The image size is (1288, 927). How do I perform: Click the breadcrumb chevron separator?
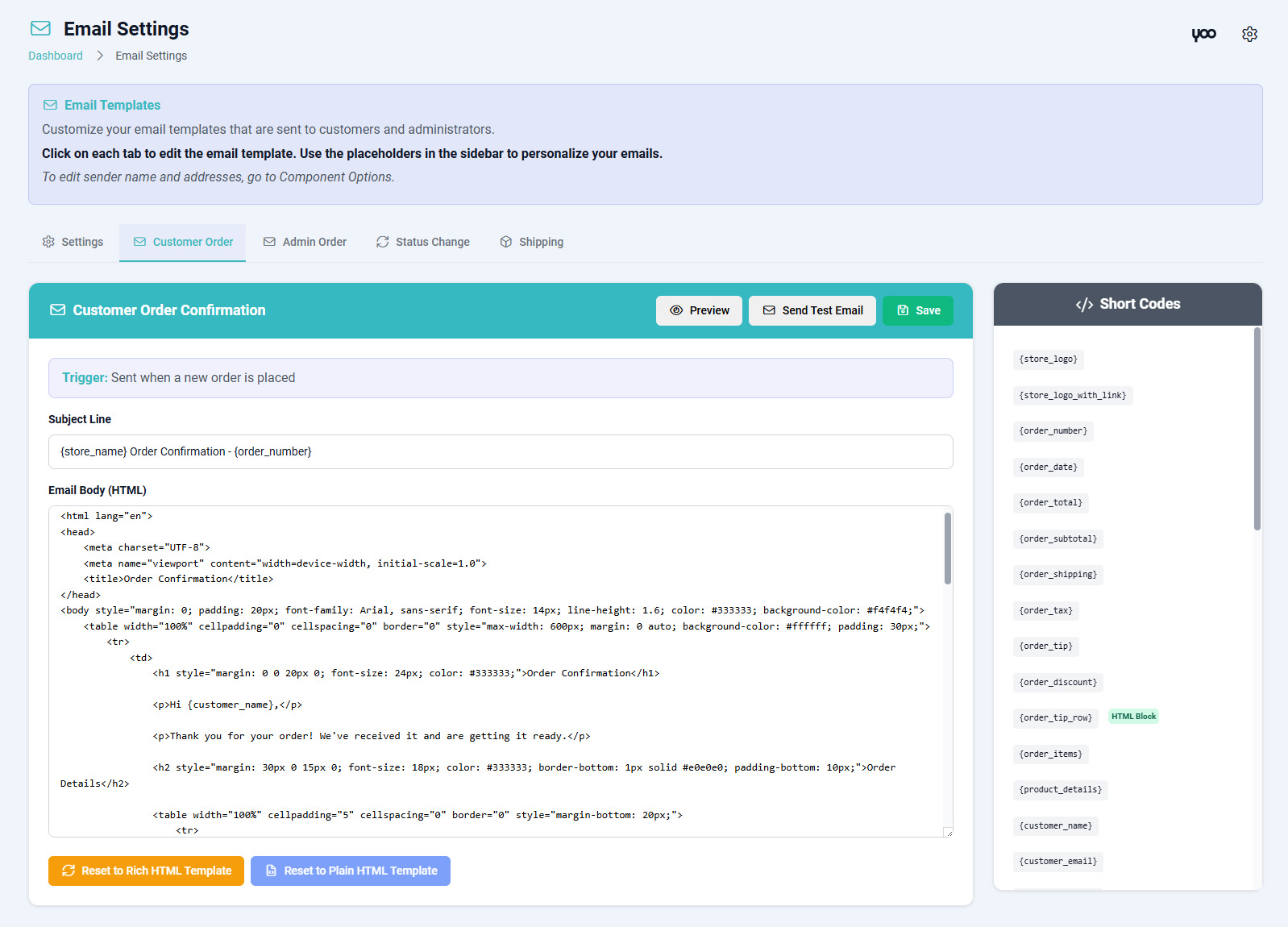[100, 56]
